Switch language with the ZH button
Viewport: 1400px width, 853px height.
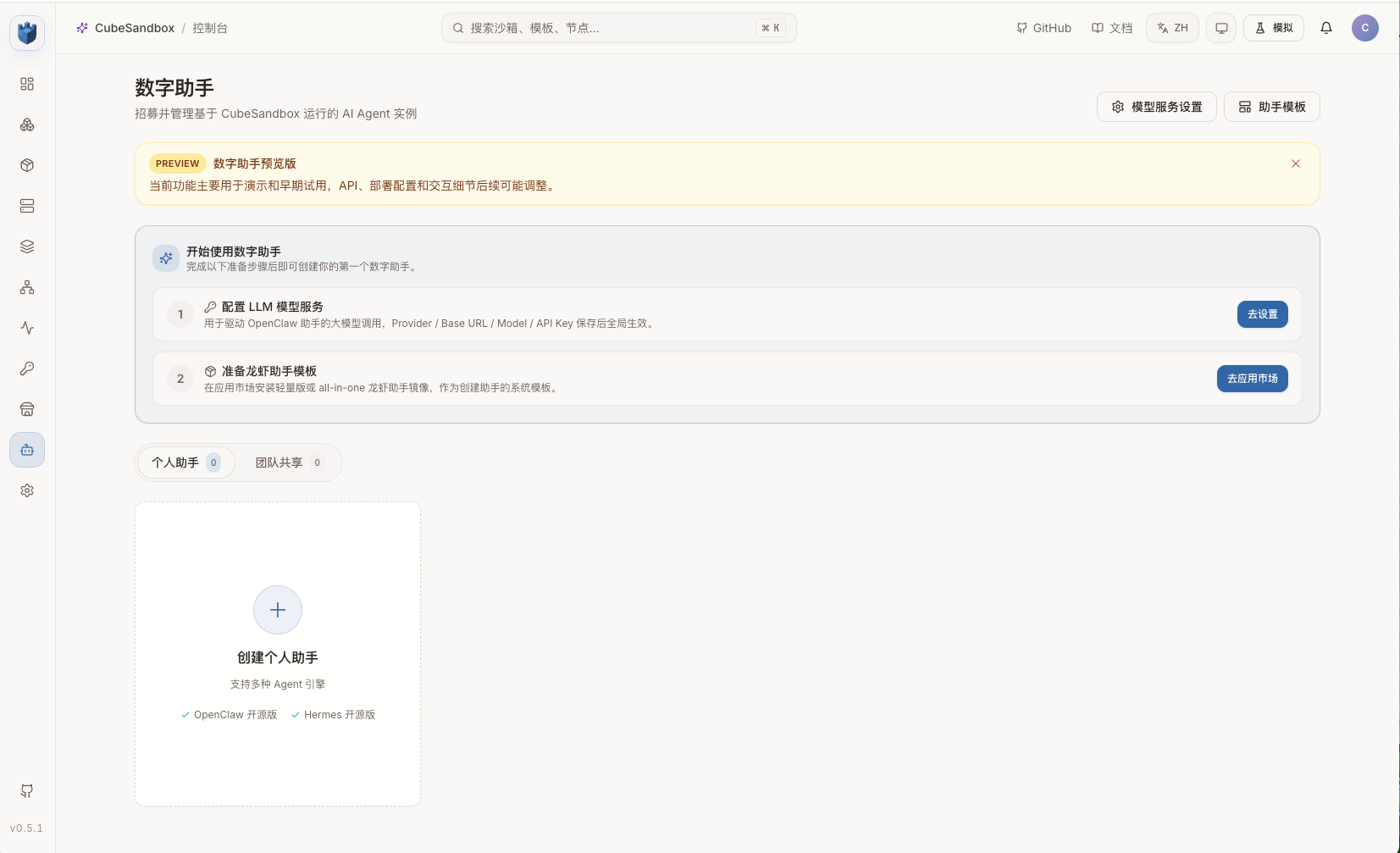1173,28
